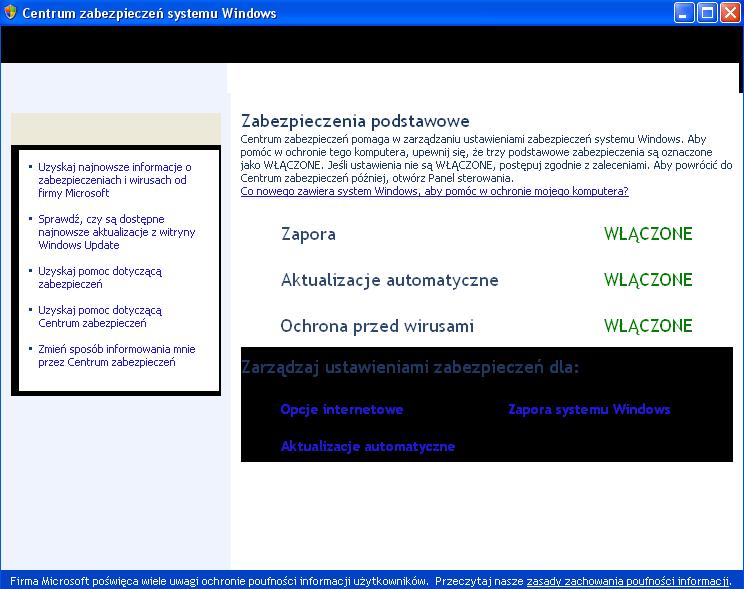This screenshot has width=744, height=589.
Task: Open help link about Centrum zabezpieczeń
Action: coord(100,317)
